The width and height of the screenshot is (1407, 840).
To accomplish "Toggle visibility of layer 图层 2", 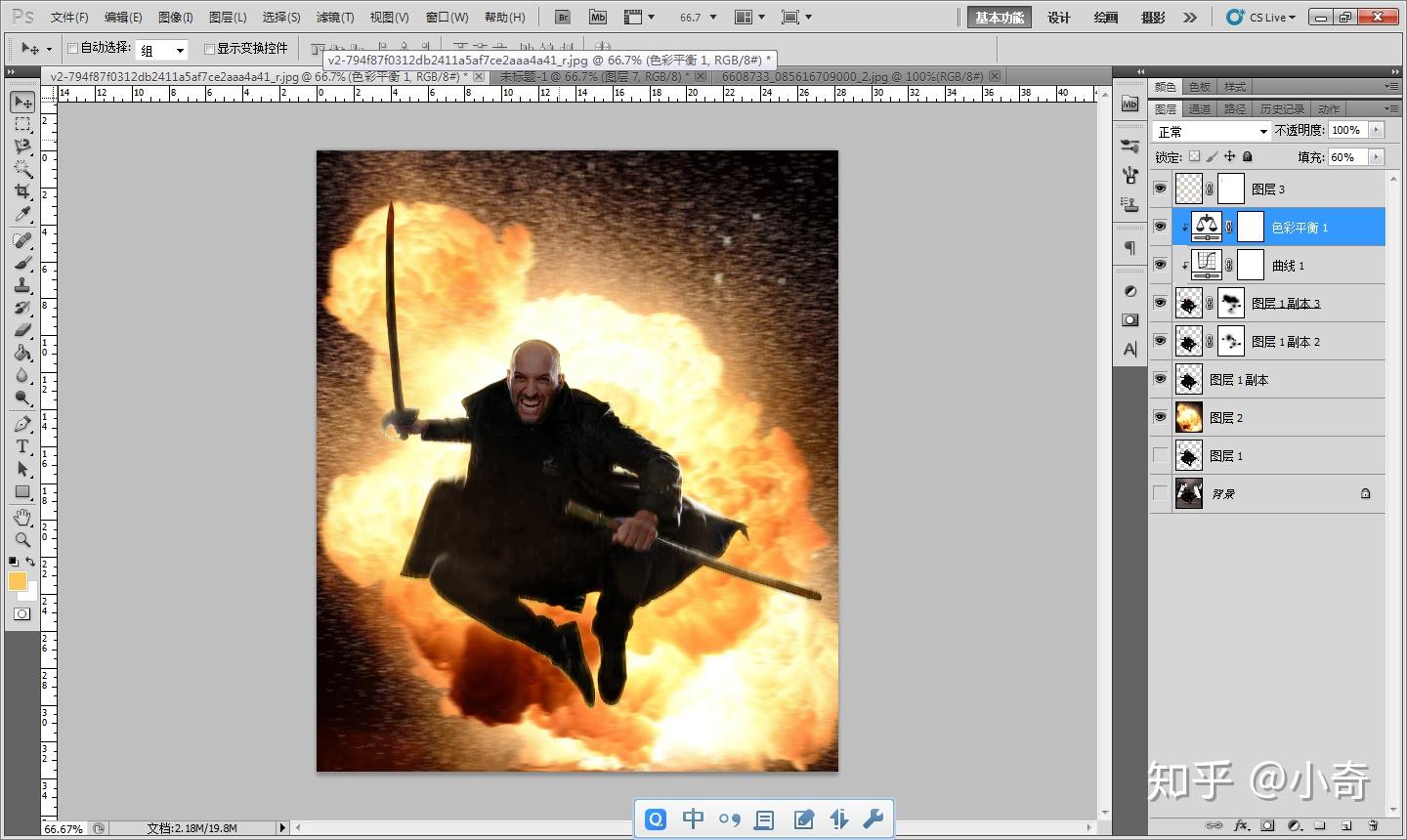I will click(x=1160, y=417).
